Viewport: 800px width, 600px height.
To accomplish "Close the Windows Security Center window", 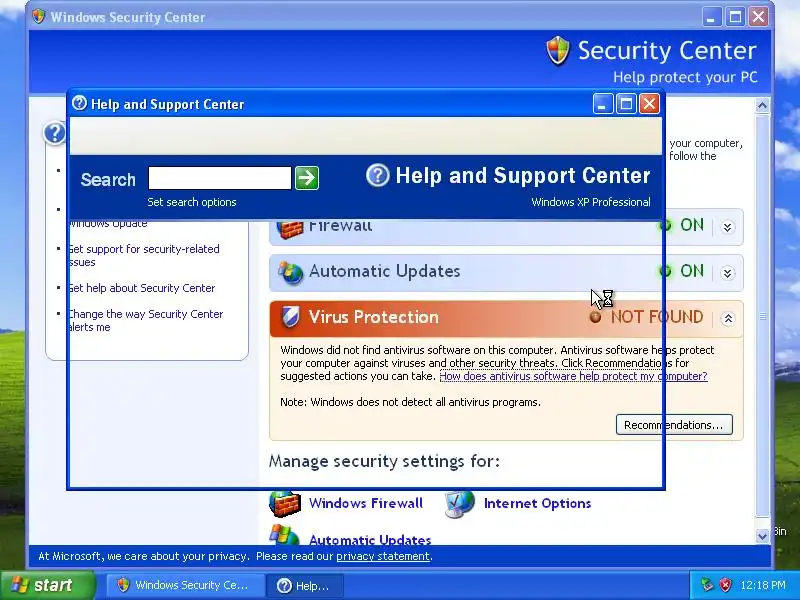I will 759,17.
